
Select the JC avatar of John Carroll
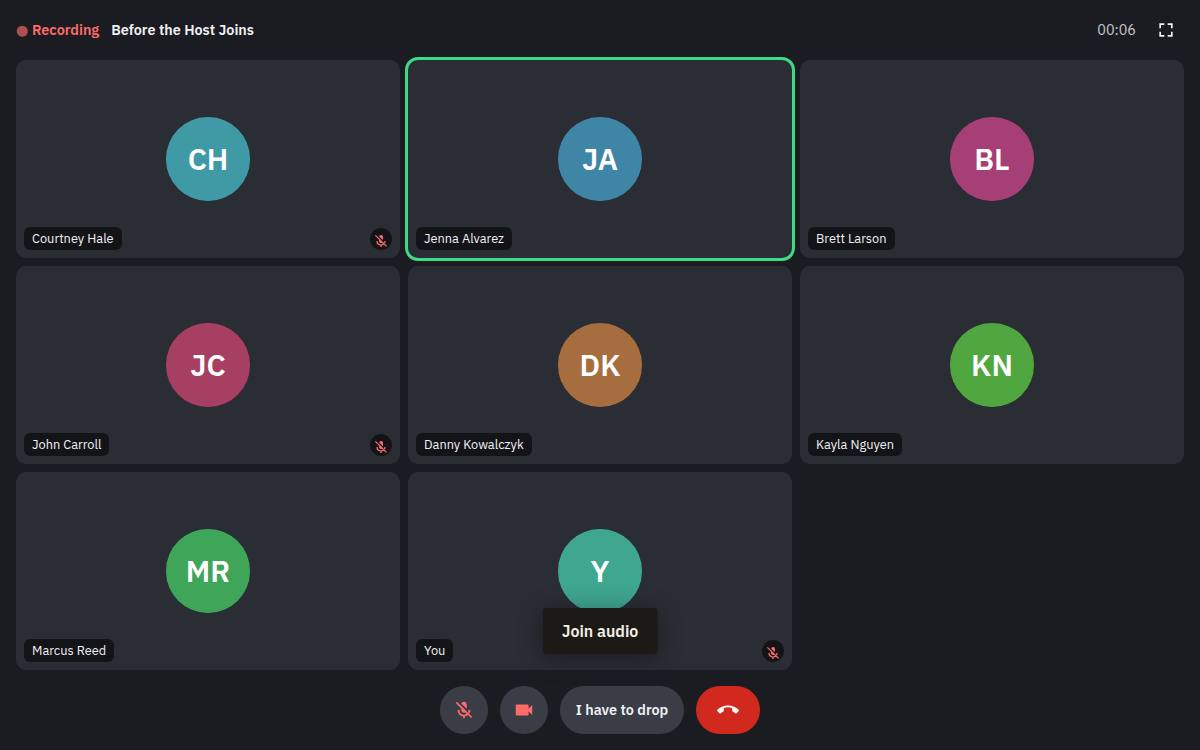[208, 365]
